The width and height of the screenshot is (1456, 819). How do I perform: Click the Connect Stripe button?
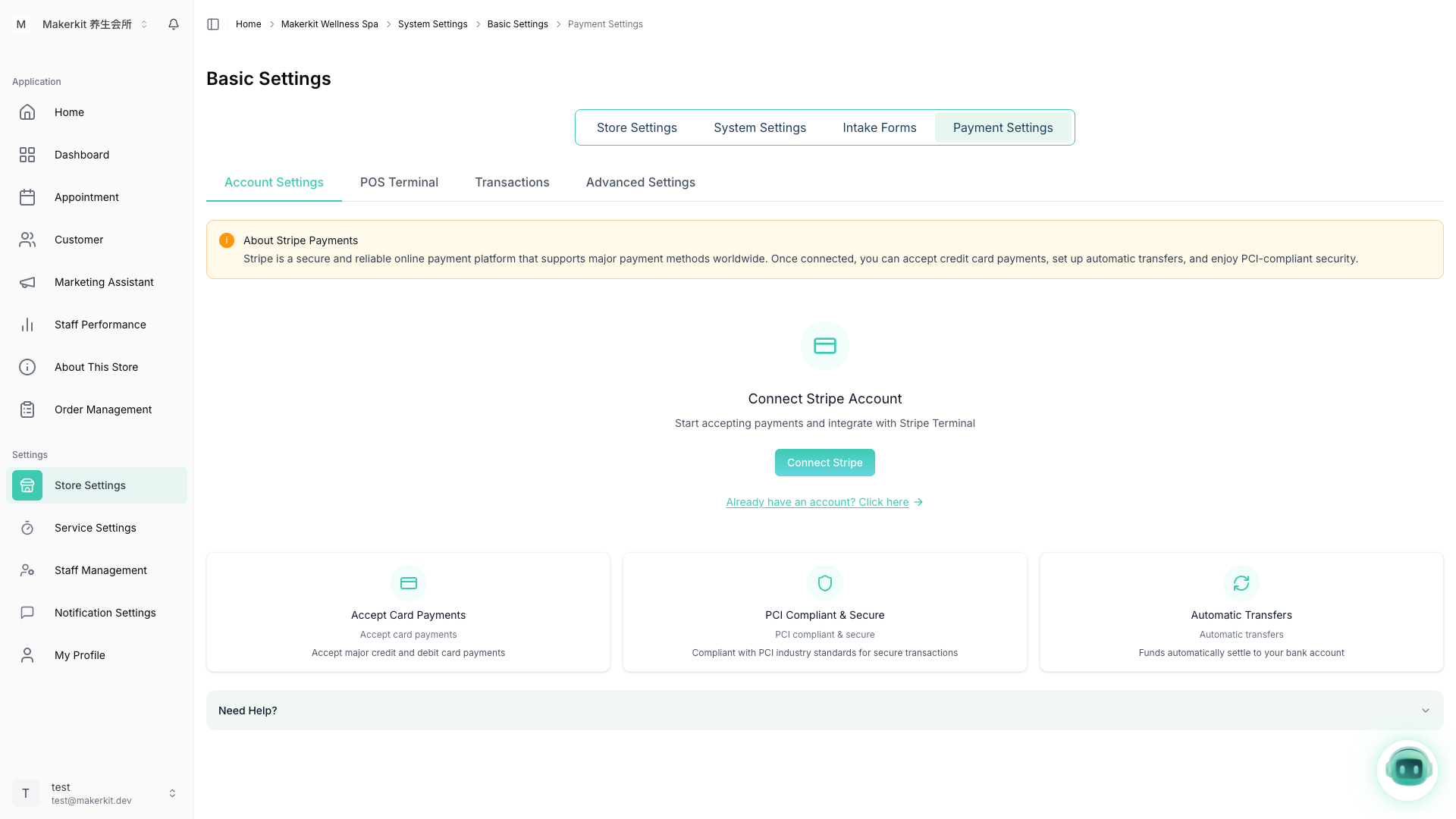click(824, 463)
